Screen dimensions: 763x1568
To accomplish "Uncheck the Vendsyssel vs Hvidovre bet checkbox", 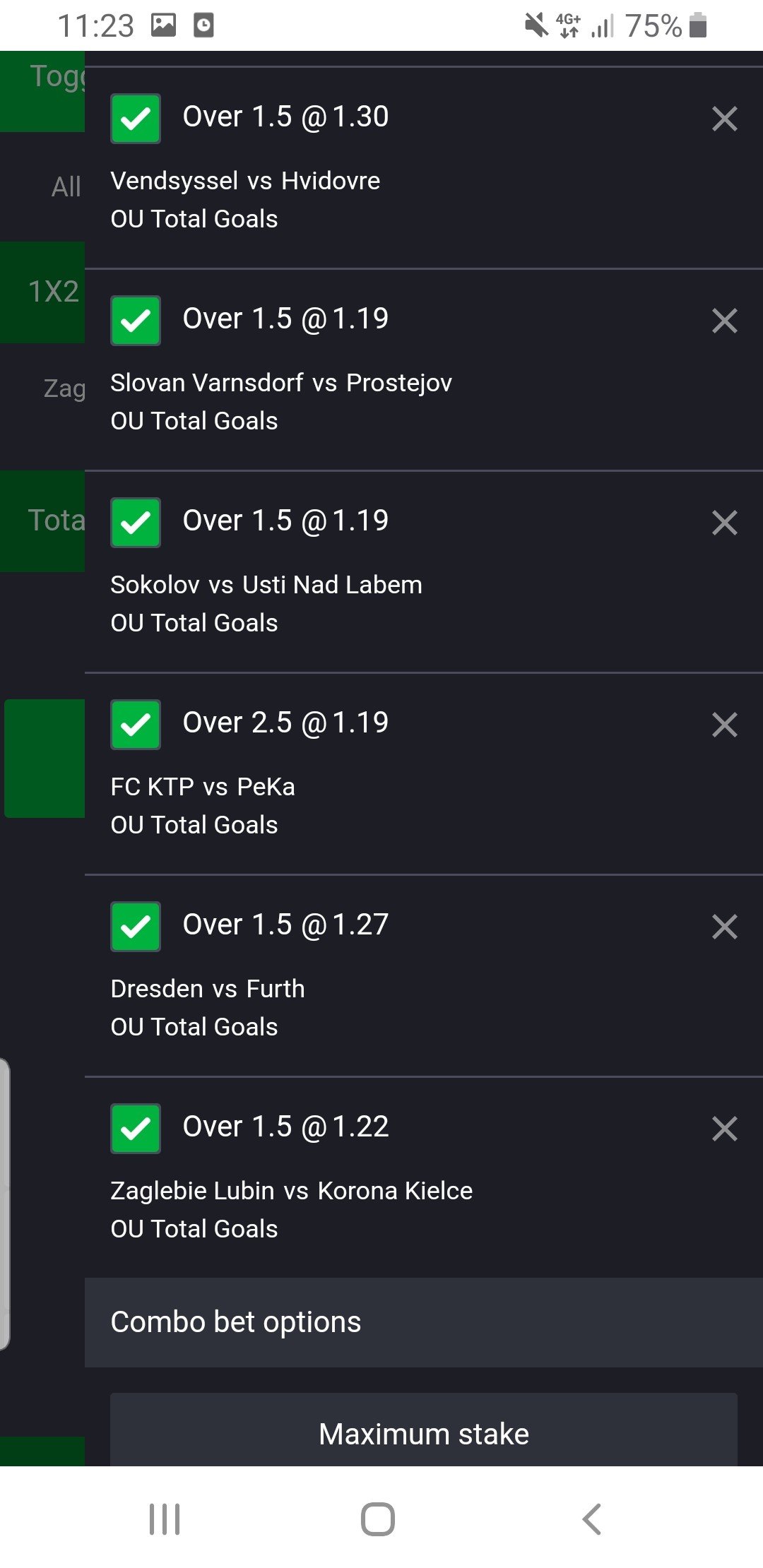I will pos(136,119).
